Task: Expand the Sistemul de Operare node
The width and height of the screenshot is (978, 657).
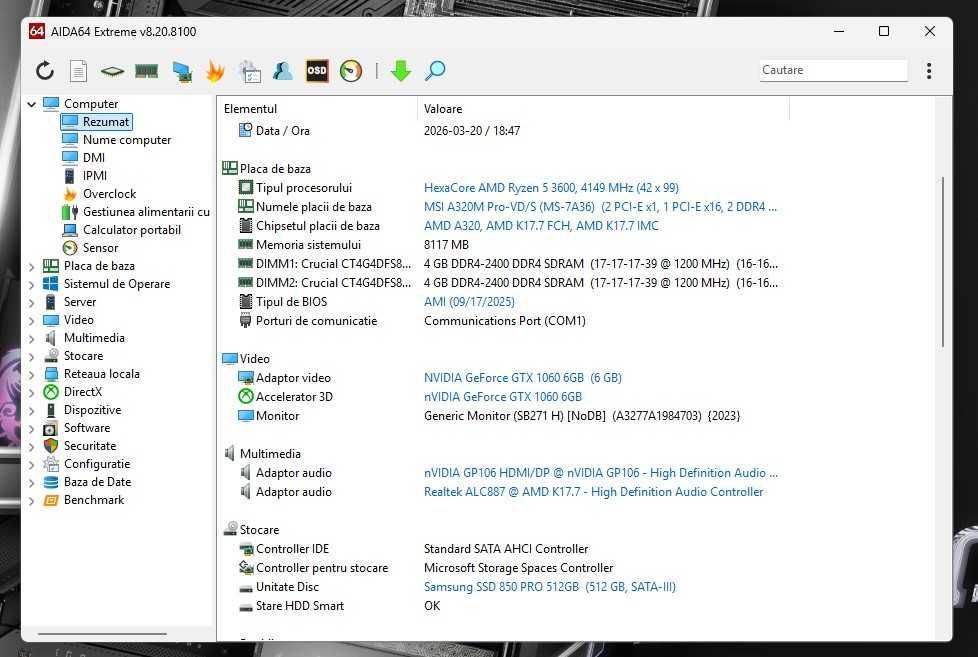Action: [31, 285]
